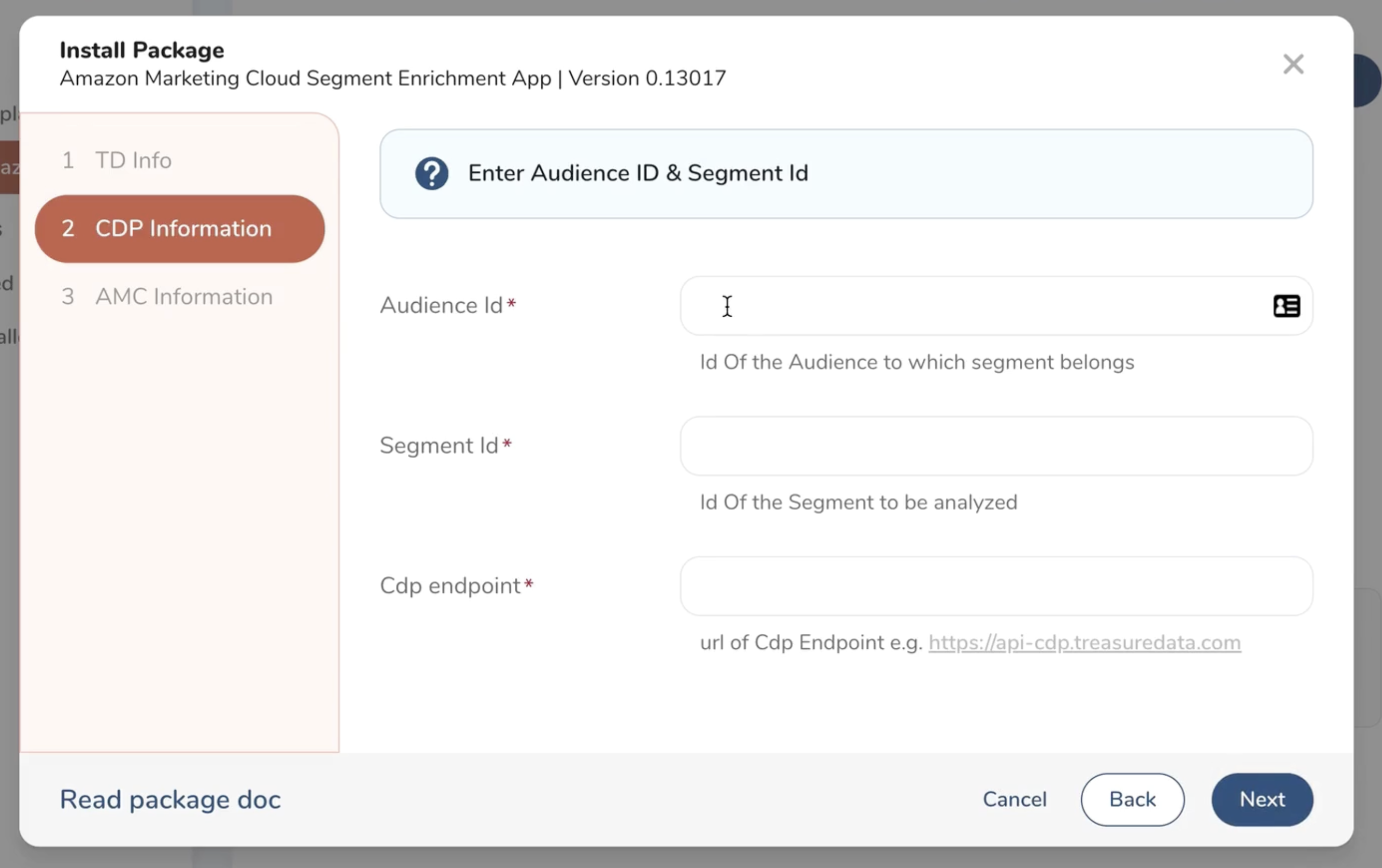Click into the Segment Id field
Screen dimensions: 1382x868
click(x=996, y=446)
